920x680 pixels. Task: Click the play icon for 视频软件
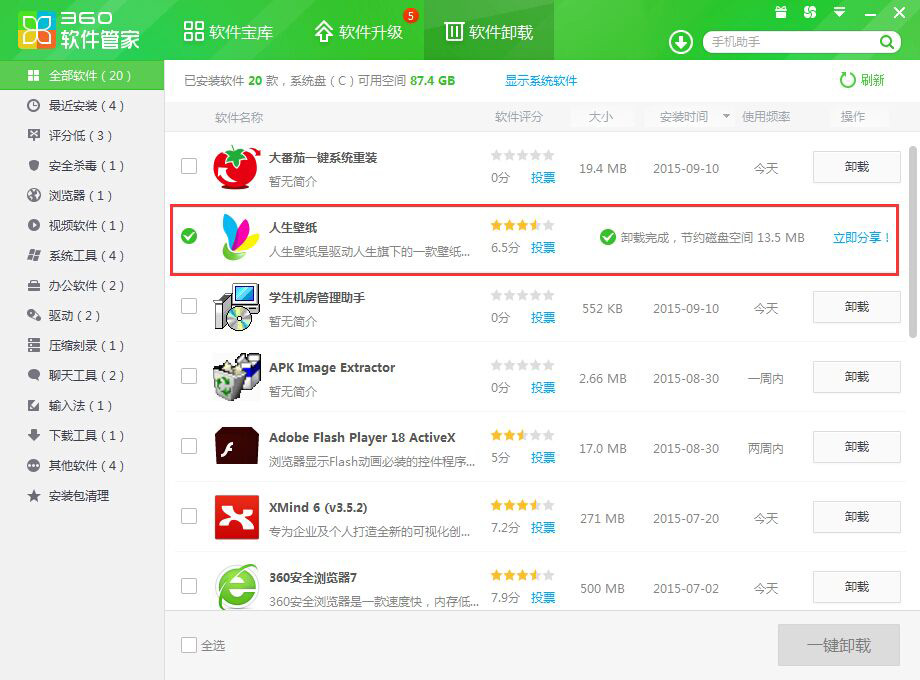pyautogui.click(x=34, y=225)
